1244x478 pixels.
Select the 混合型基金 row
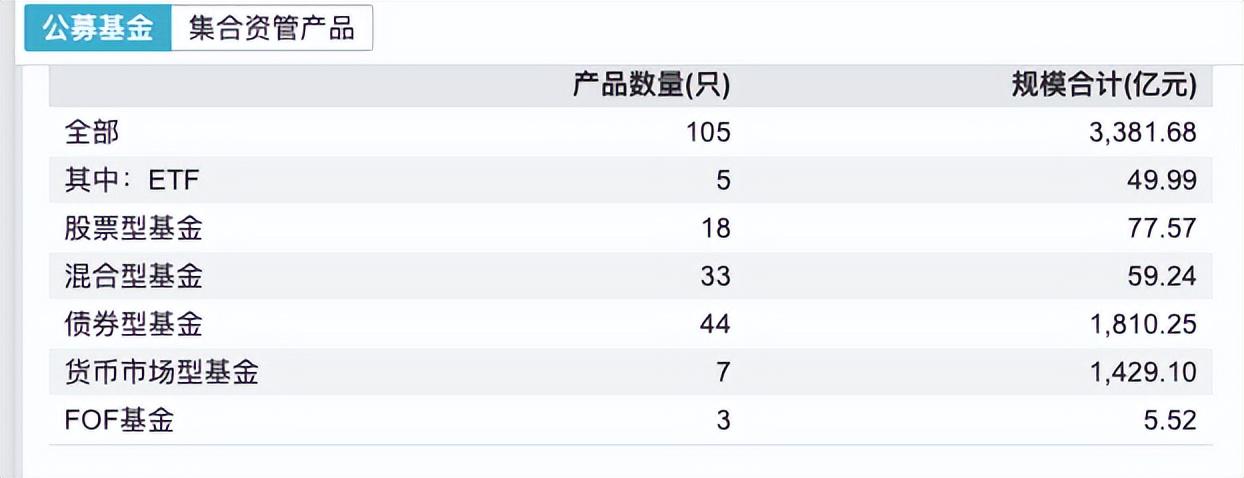point(631,276)
